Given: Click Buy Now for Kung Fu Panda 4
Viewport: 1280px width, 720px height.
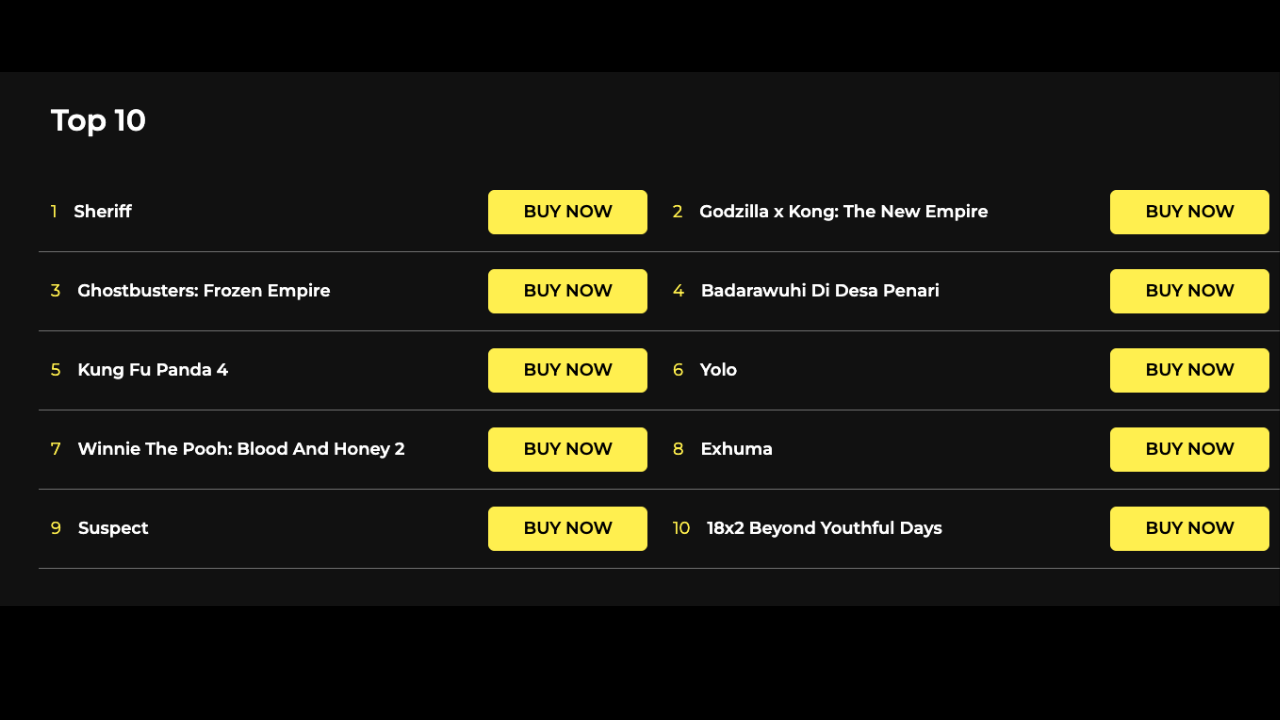Looking at the screenshot, I should (x=567, y=370).
